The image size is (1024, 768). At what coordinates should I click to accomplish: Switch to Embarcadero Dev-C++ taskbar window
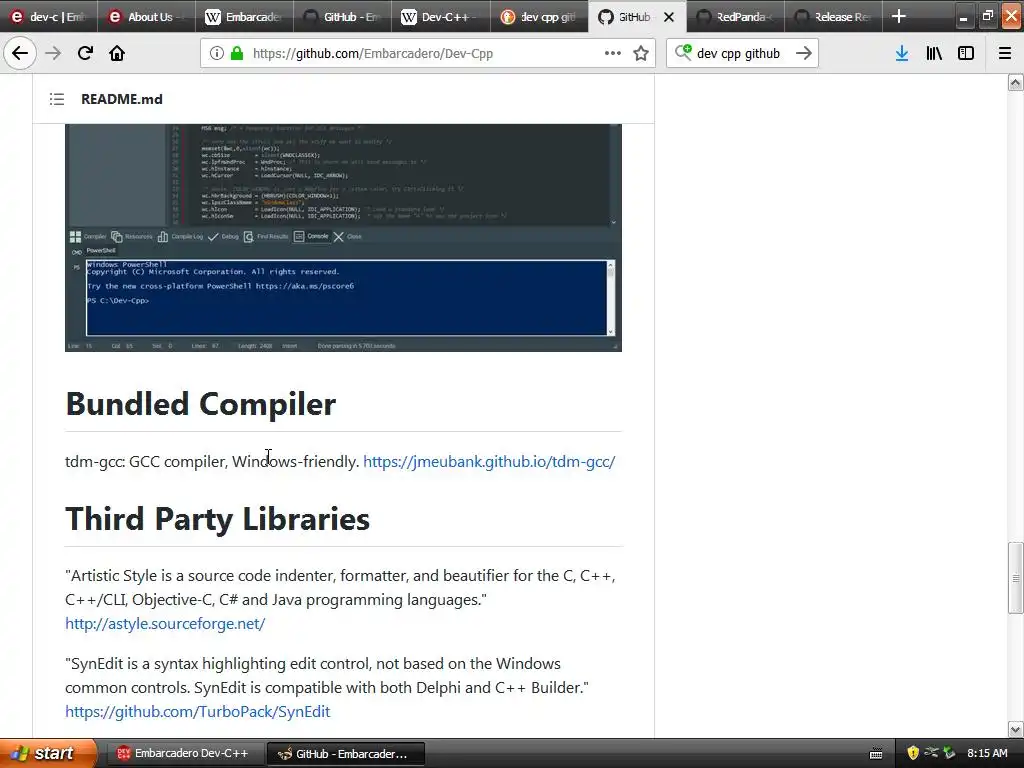pyautogui.click(x=185, y=754)
